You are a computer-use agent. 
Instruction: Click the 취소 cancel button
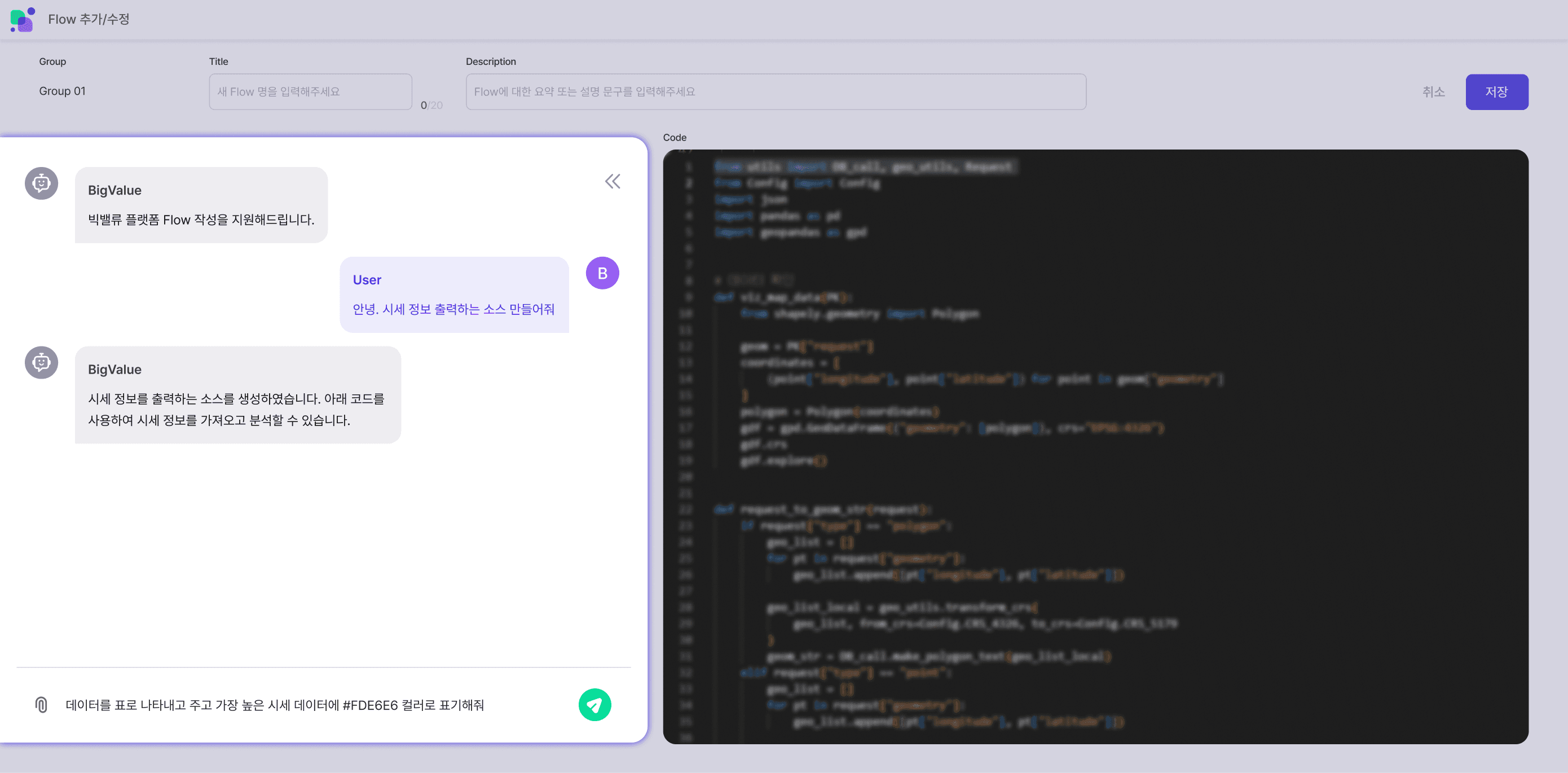coord(1433,91)
